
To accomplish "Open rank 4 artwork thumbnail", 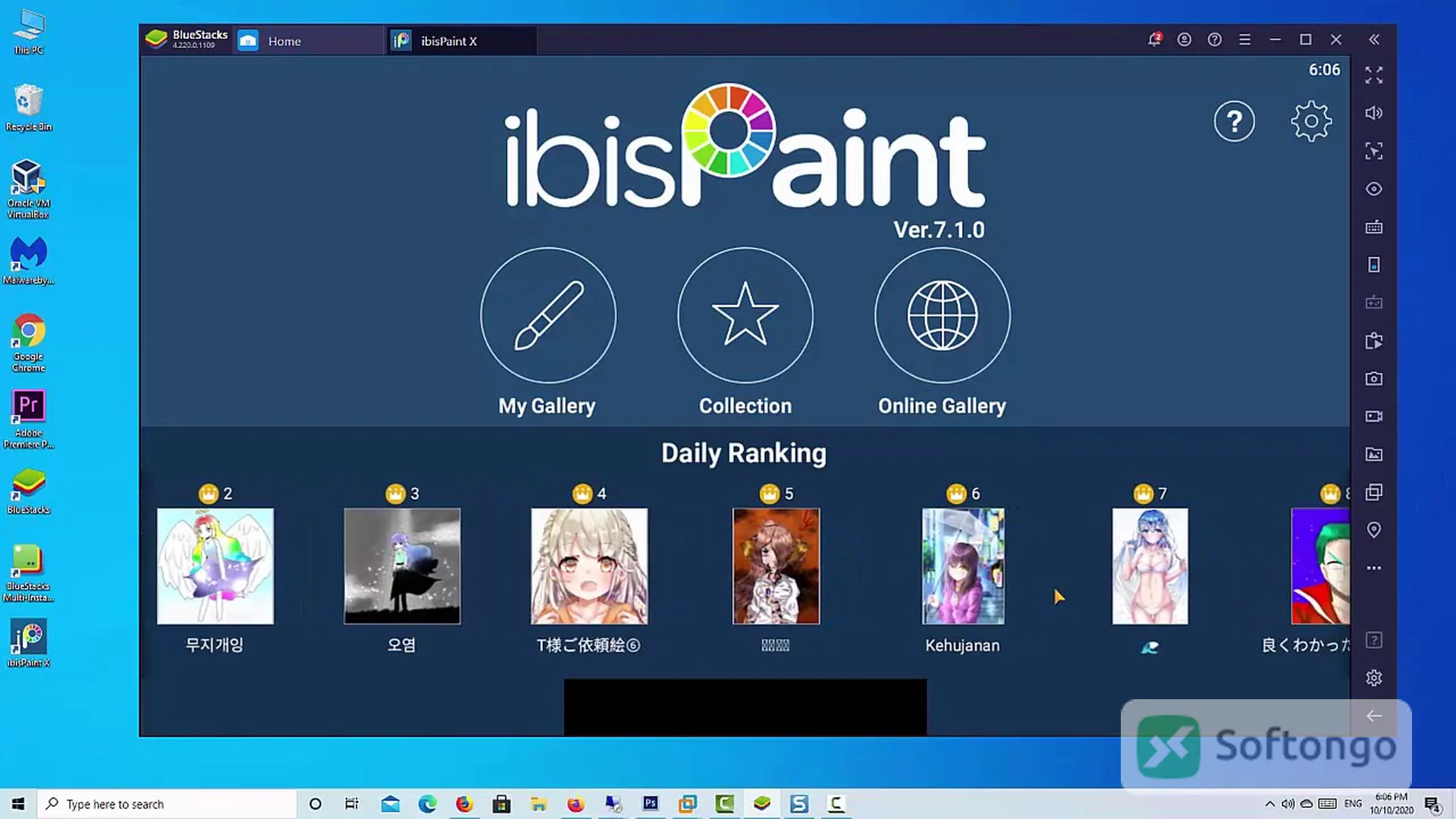I will click(x=589, y=566).
